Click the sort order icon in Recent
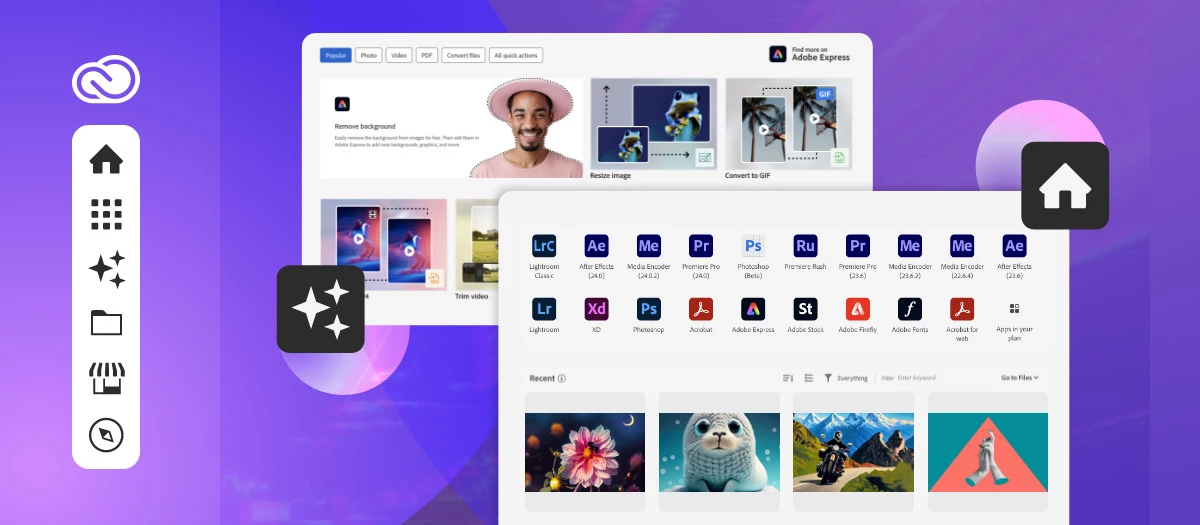Screen dimensions: 1200x525 [x=787, y=378]
